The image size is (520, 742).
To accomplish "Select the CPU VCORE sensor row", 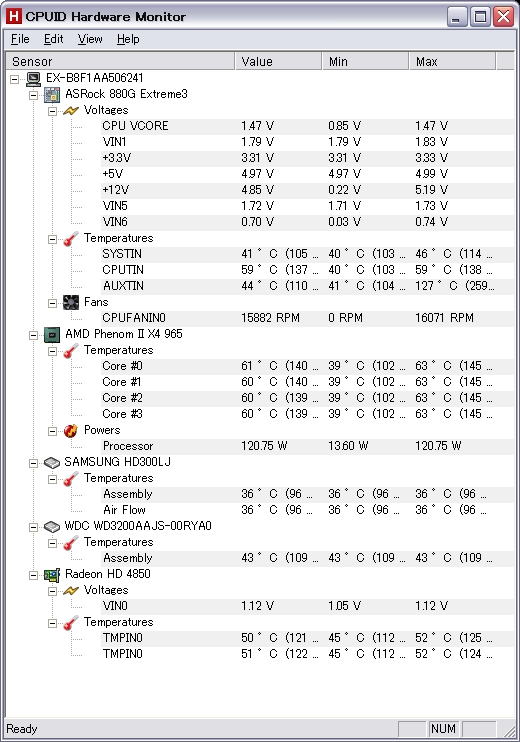I will 308,126.
